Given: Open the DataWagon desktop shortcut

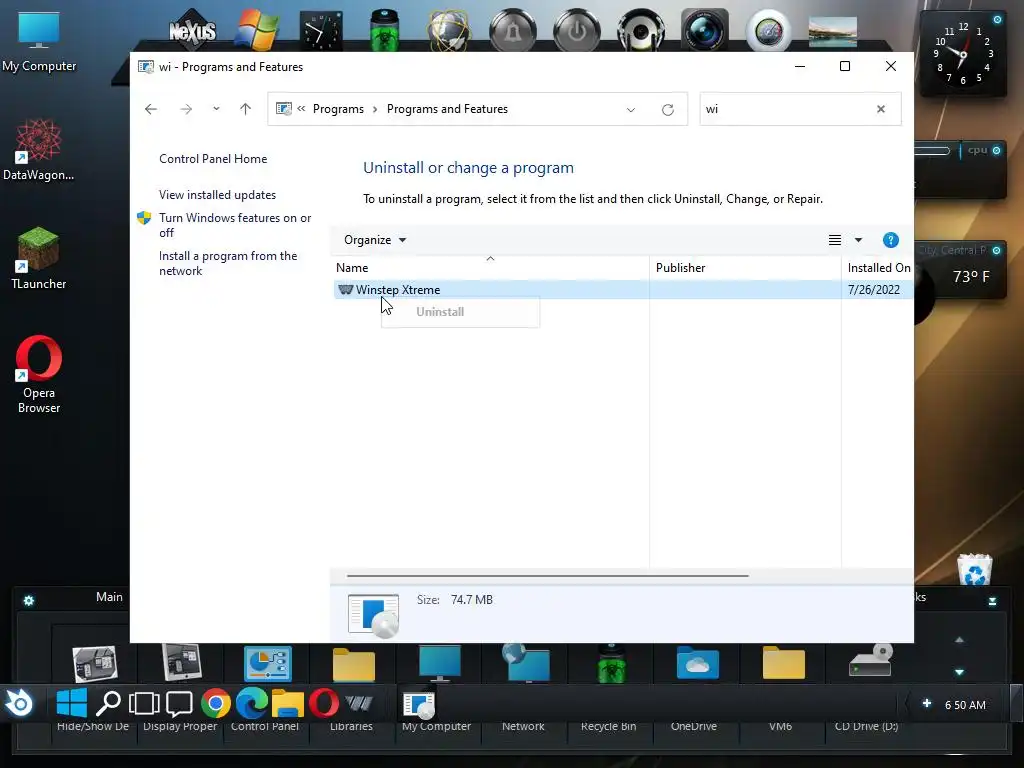Looking at the screenshot, I should click(39, 150).
